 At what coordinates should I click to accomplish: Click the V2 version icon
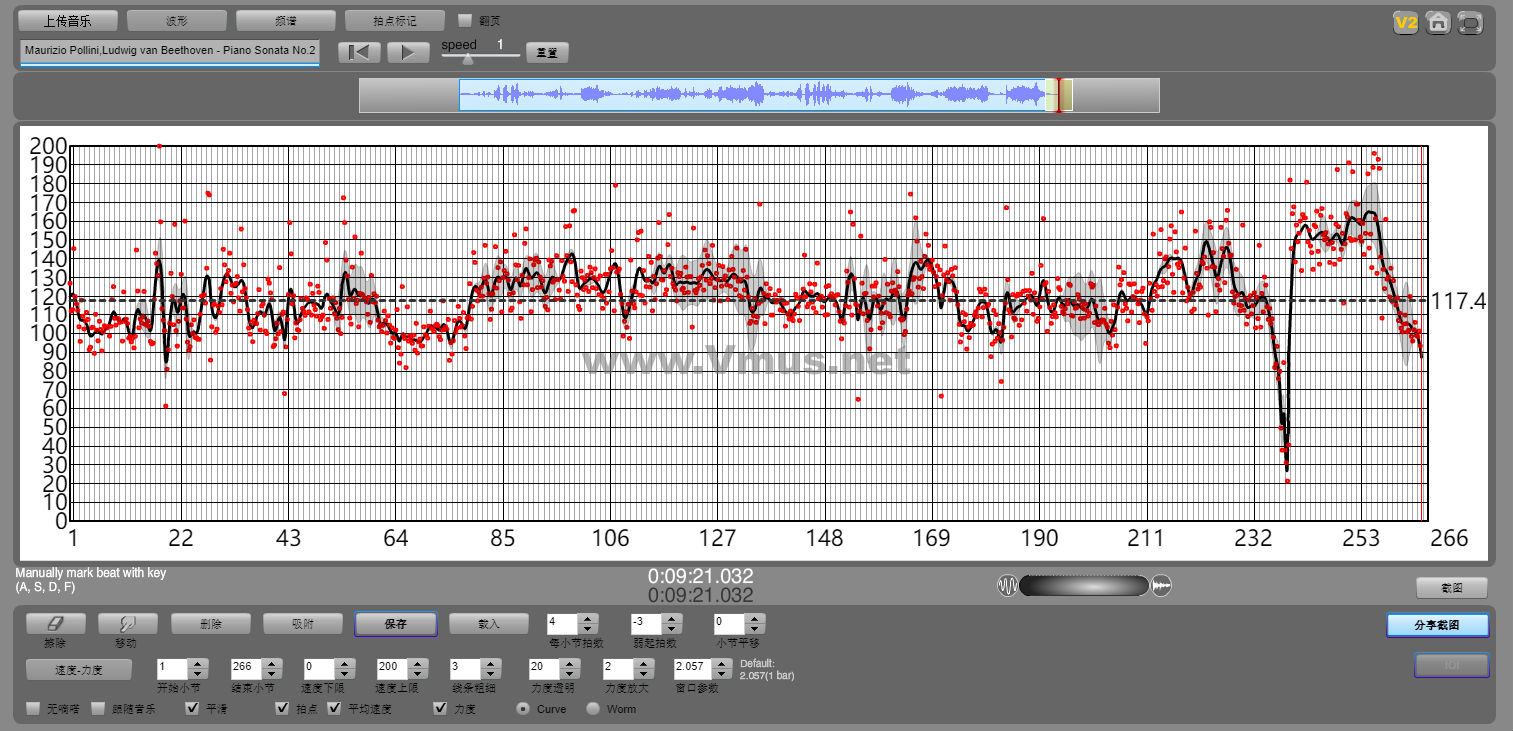click(1406, 22)
